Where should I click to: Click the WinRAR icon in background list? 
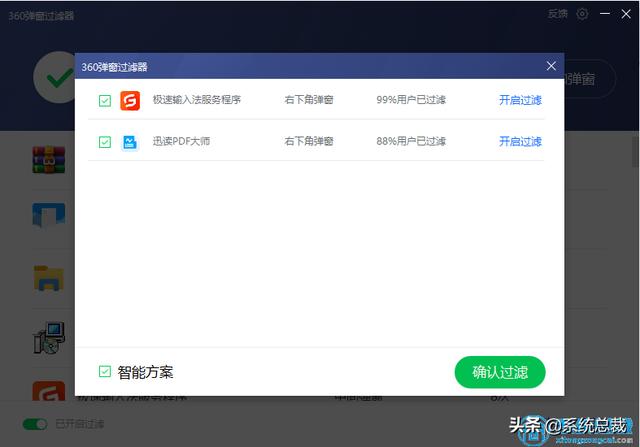coord(49,160)
